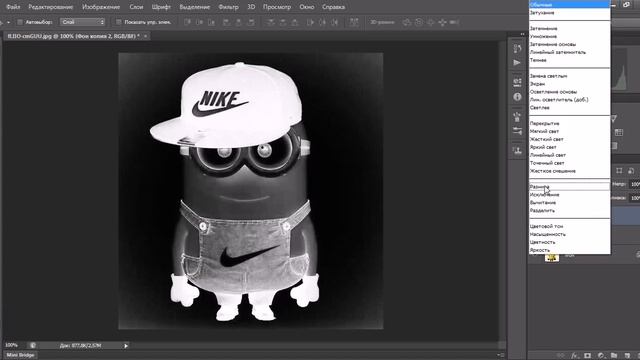Click the Add layer style fx icon
The width and height of the screenshot is (640, 360).
(x=575, y=356)
